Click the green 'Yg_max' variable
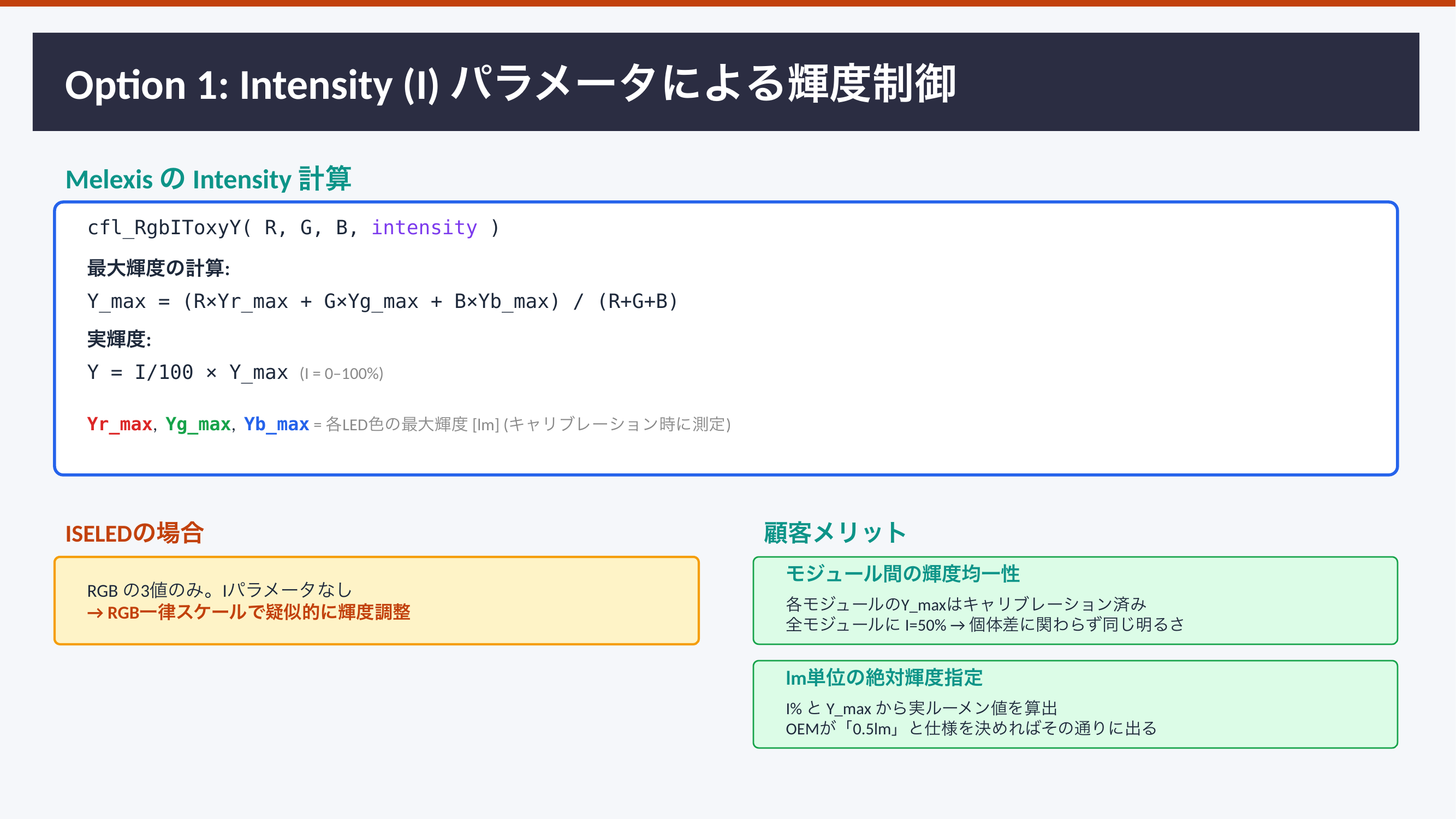 point(198,424)
